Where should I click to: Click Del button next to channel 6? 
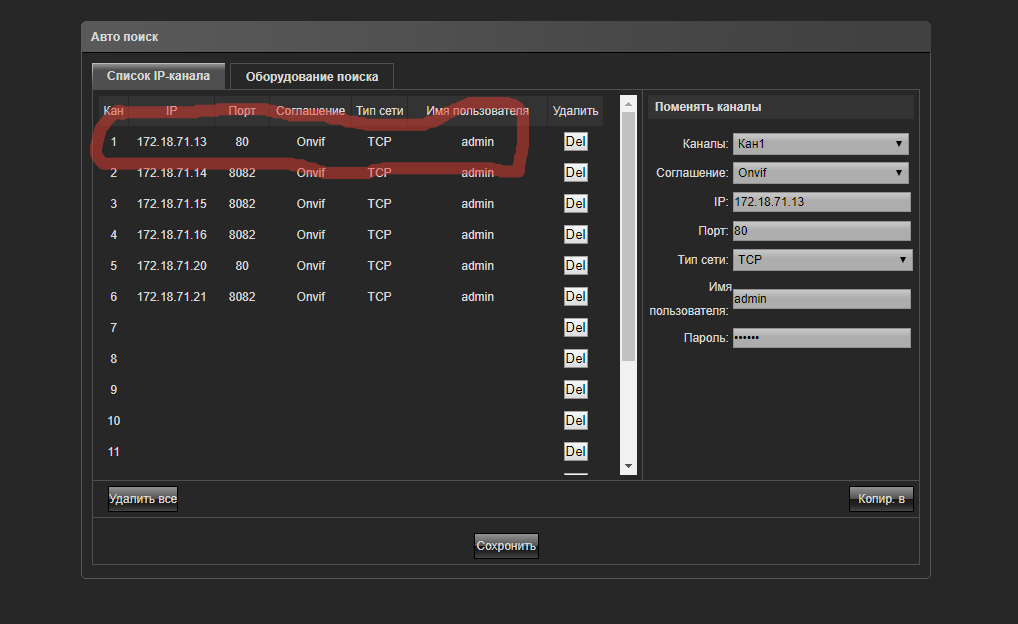[575, 297]
